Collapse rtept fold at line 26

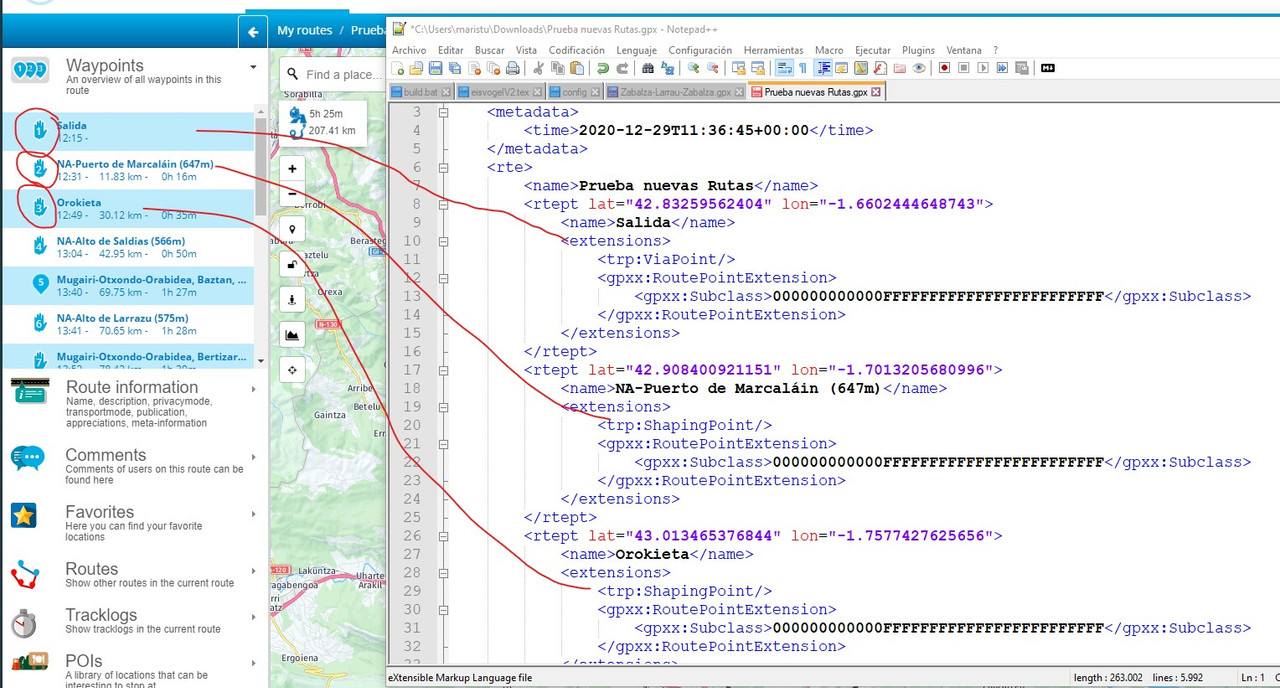(442, 536)
